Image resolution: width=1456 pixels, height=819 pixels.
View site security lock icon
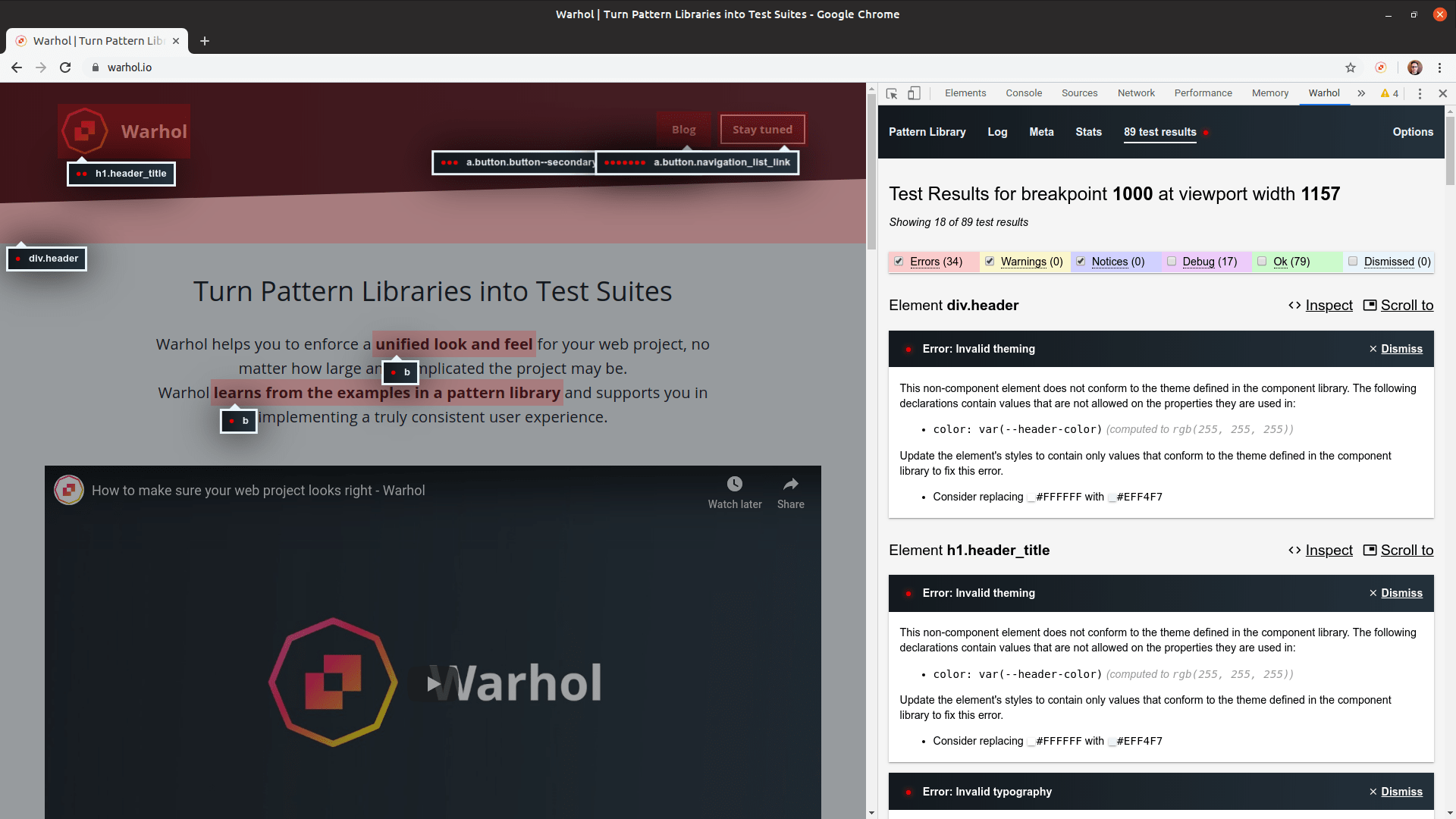tap(96, 67)
